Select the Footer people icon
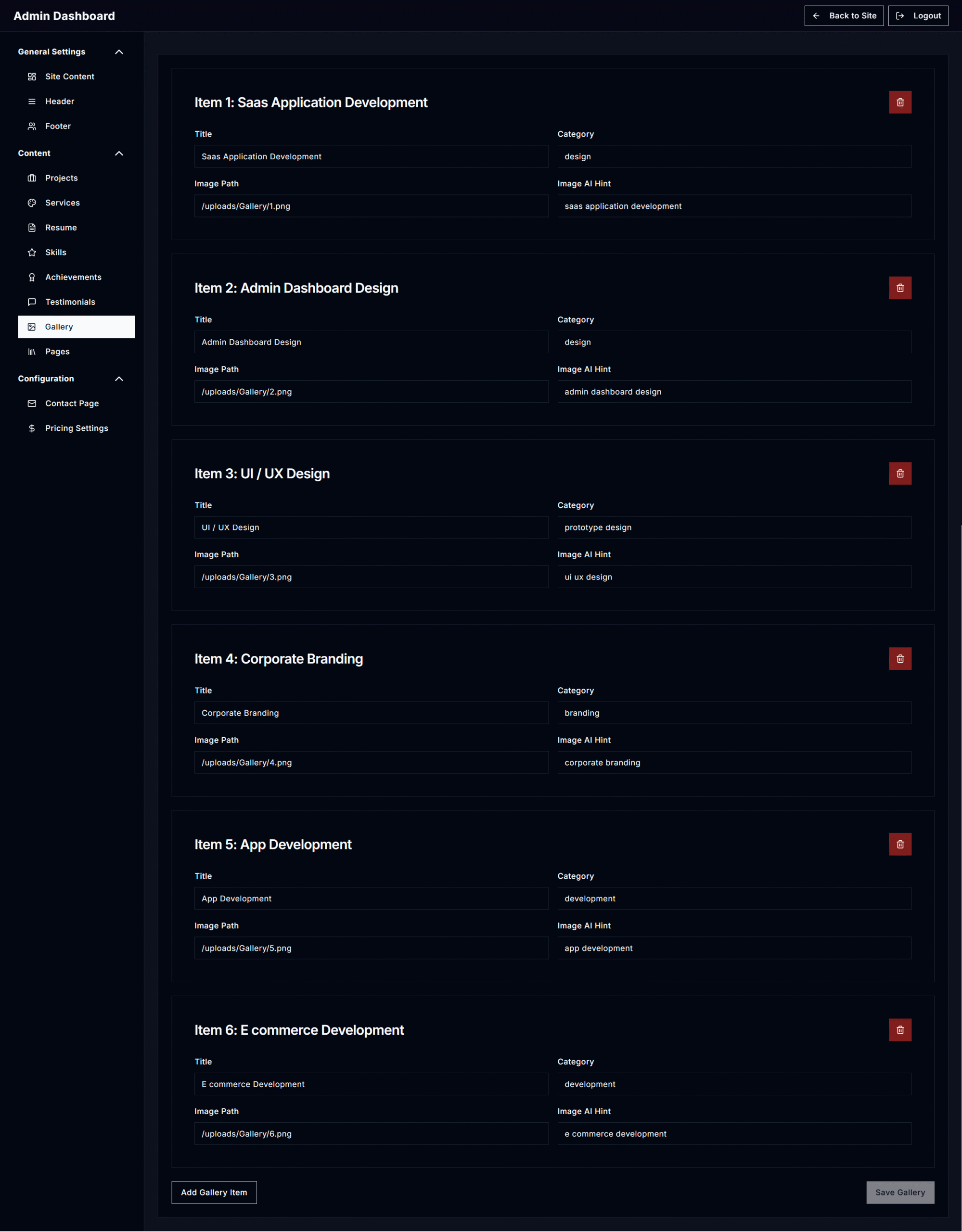This screenshot has width=962, height=1232. [x=32, y=126]
